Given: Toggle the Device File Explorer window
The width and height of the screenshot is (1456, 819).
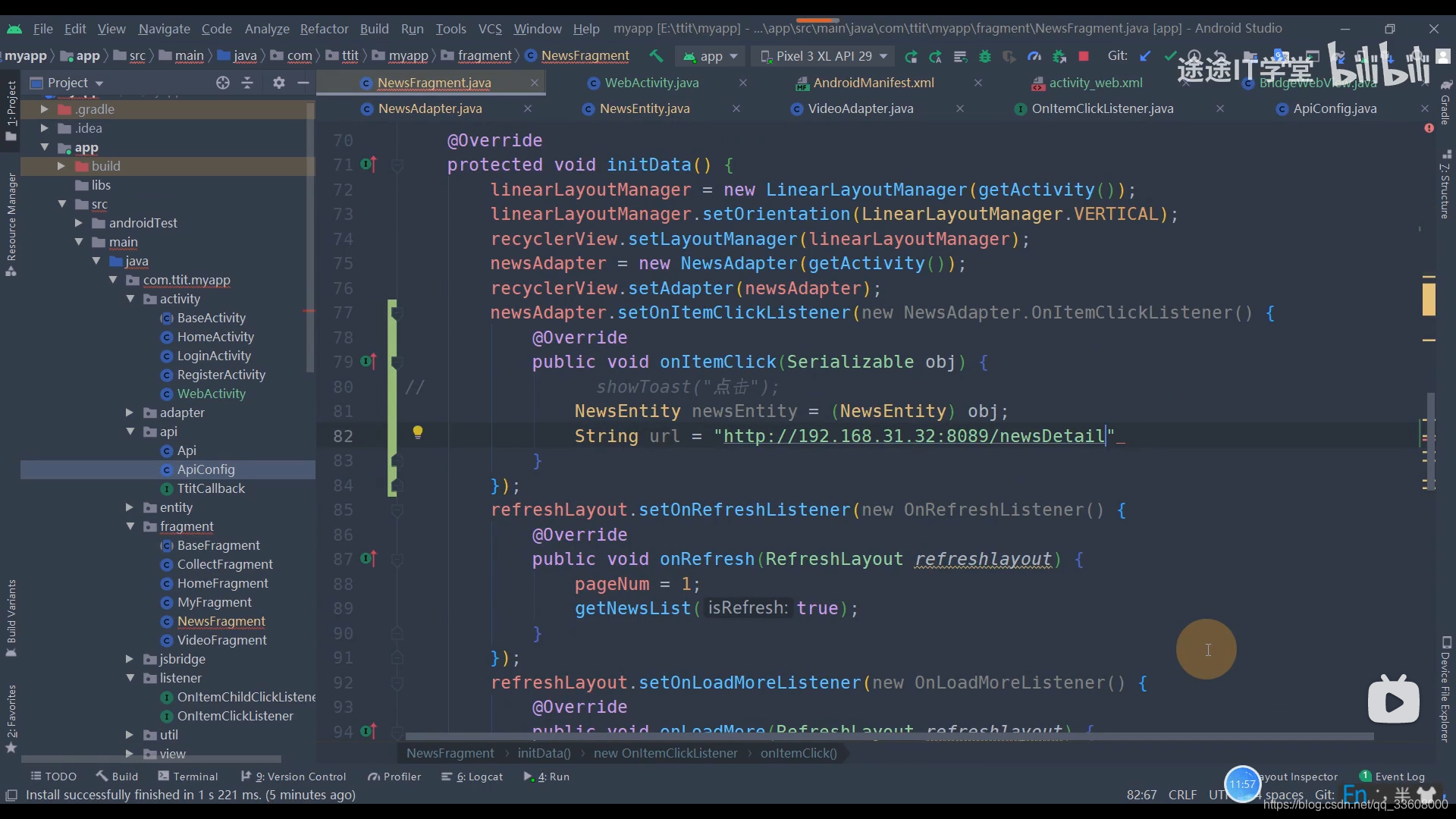Looking at the screenshot, I should click(x=1445, y=689).
